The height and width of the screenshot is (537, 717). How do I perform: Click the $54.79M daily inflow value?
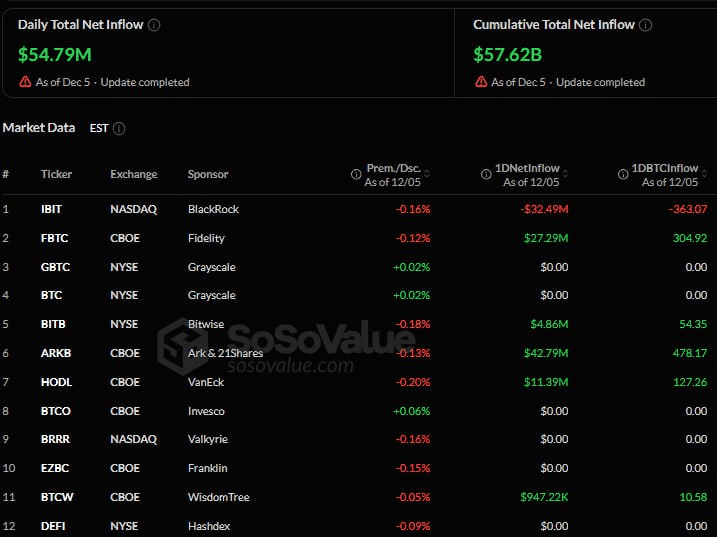pyautogui.click(x=55, y=55)
